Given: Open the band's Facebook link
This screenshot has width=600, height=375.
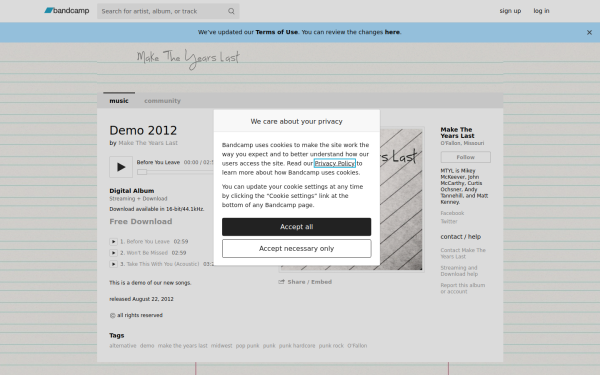Looking at the screenshot, I should click(452, 213).
